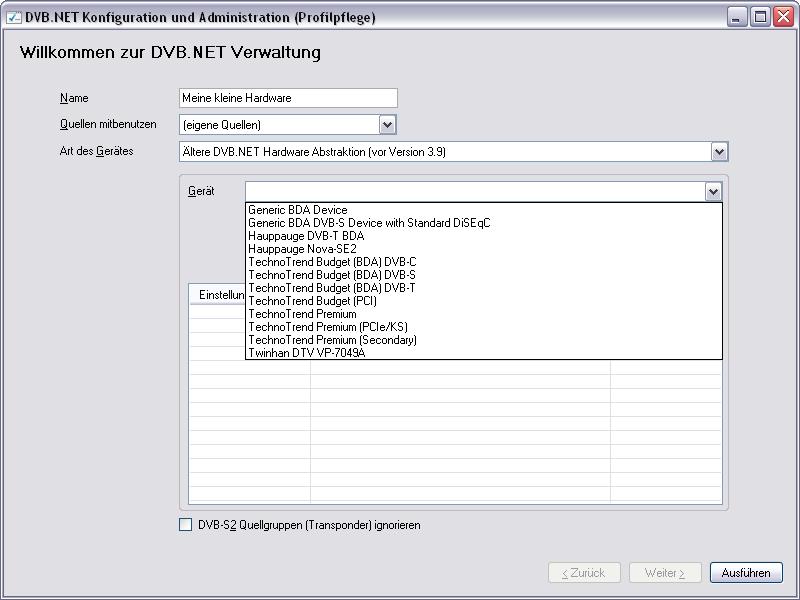The width and height of the screenshot is (800, 600).
Task: Open the Quellen mitbenutzen dropdown
Action: [x=388, y=125]
